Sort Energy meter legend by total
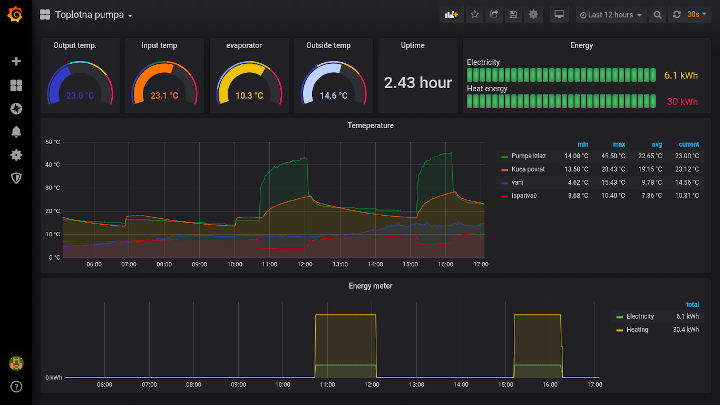This screenshot has height=405, width=720. tap(692, 304)
